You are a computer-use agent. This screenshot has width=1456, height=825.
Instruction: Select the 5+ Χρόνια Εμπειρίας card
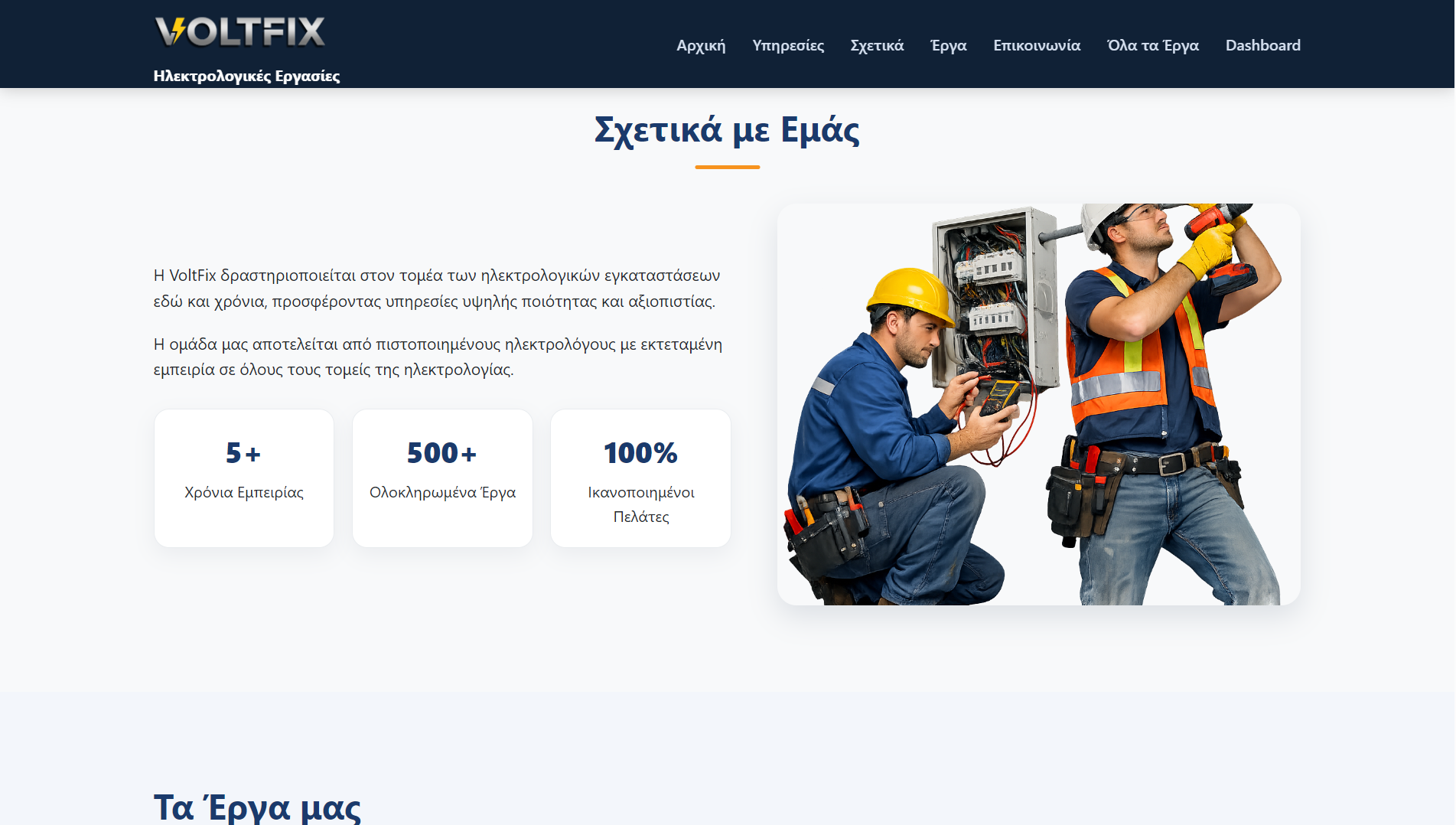pyautogui.click(x=244, y=478)
